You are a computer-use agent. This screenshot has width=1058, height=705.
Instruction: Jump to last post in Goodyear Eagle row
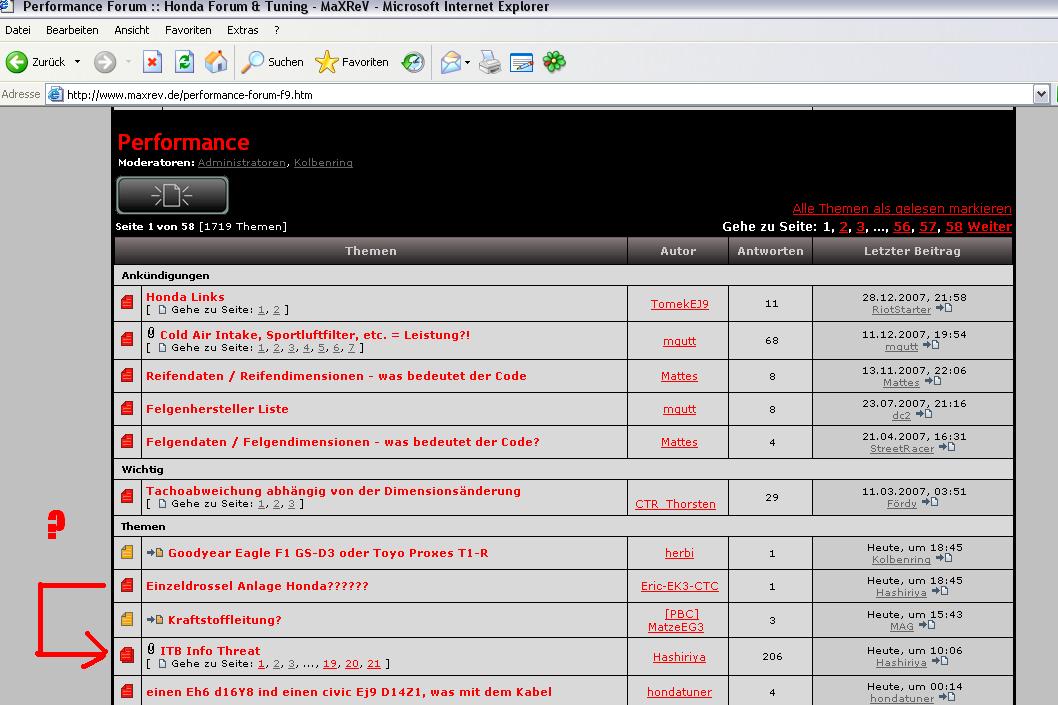pos(944,558)
